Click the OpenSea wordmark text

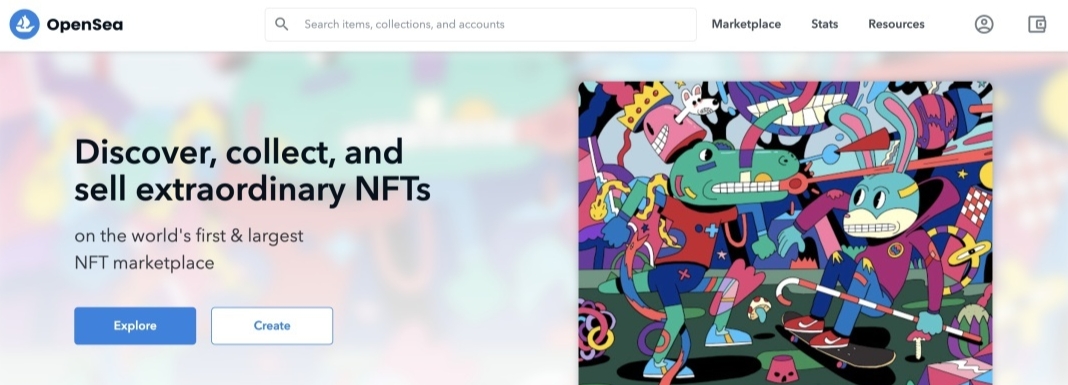(x=84, y=25)
